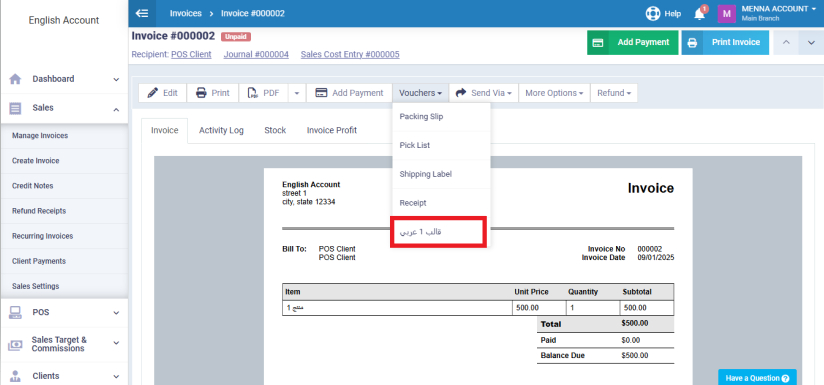Open Sales Settings in sidebar
824x385 pixels.
click(64, 286)
